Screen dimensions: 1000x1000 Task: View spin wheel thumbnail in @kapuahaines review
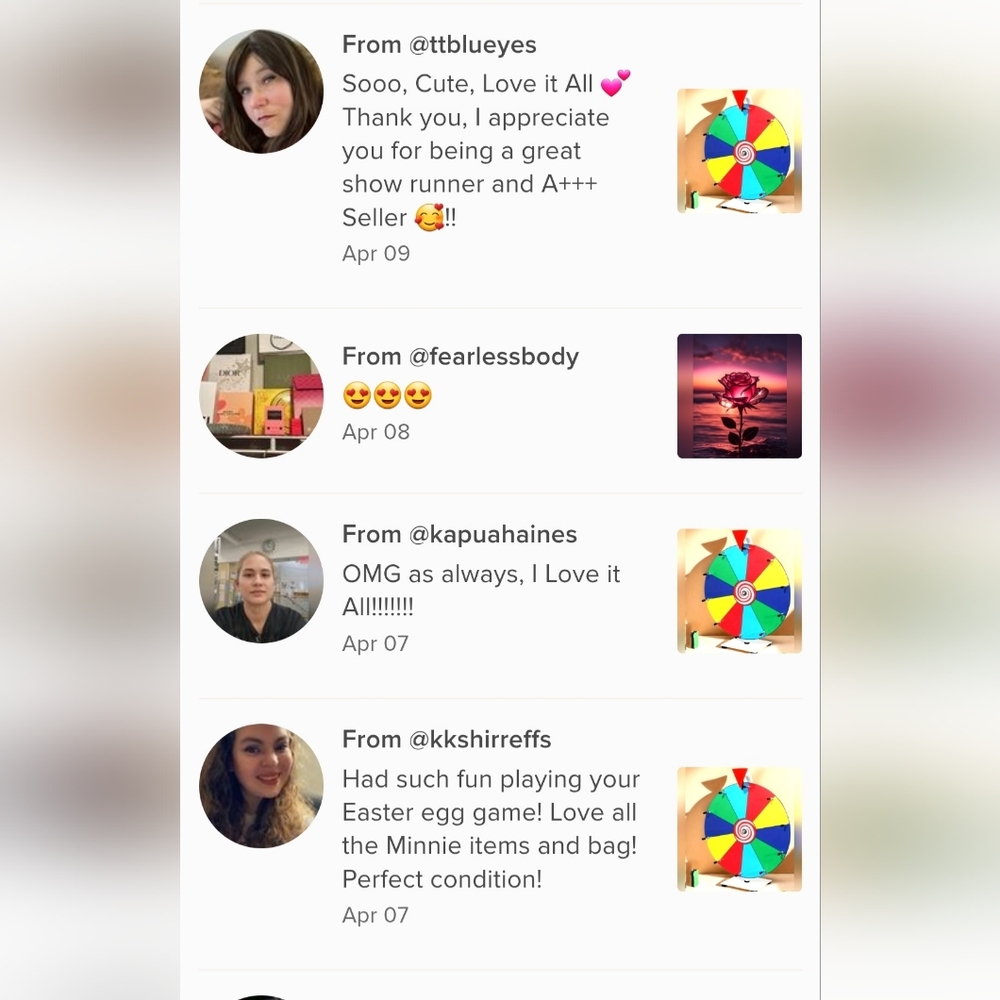point(739,591)
